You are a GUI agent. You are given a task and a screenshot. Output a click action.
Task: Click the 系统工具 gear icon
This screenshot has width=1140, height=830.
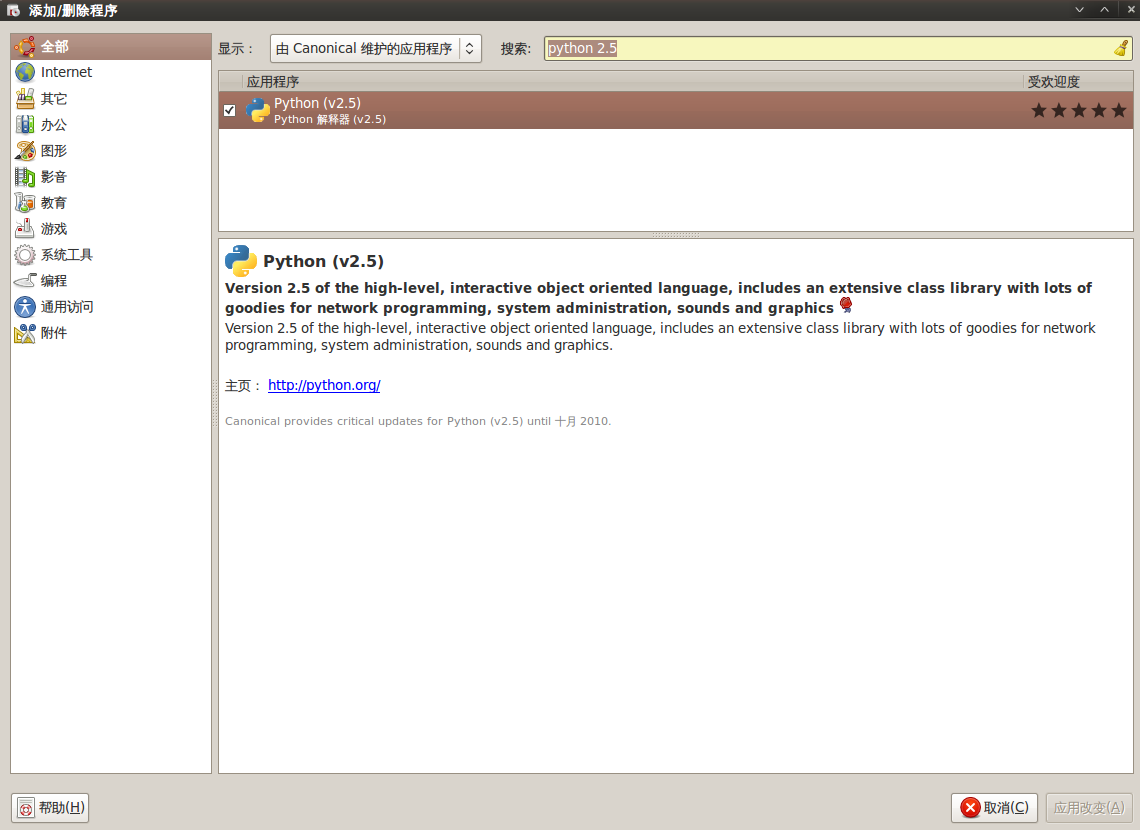click(25, 255)
